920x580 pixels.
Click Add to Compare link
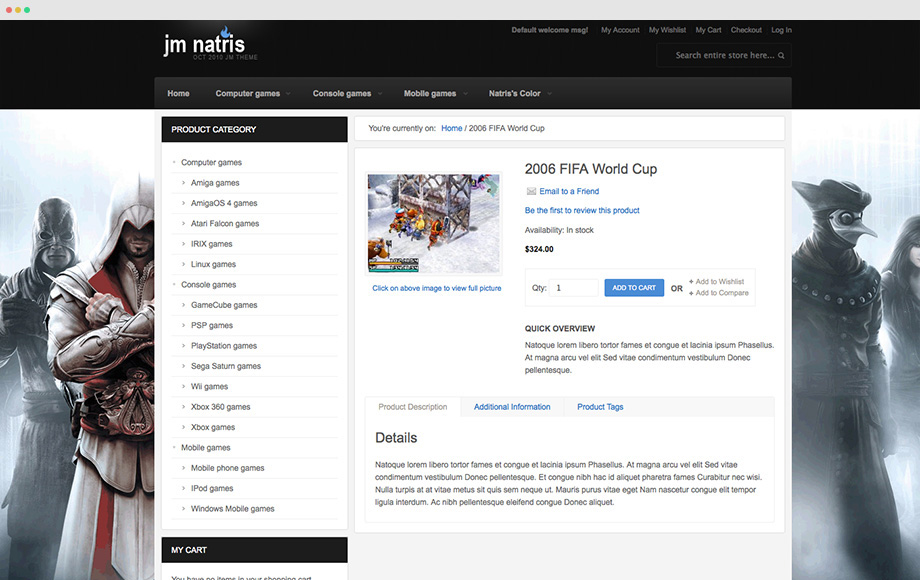(722, 293)
